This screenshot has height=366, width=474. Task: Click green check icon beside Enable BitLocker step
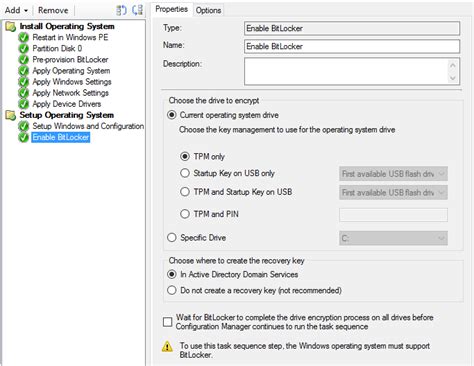[x=24, y=137]
